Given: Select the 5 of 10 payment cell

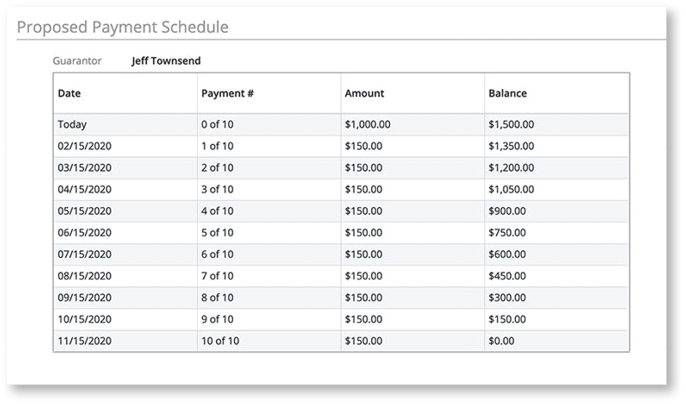Looking at the screenshot, I should pyautogui.click(x=217, y=232).
